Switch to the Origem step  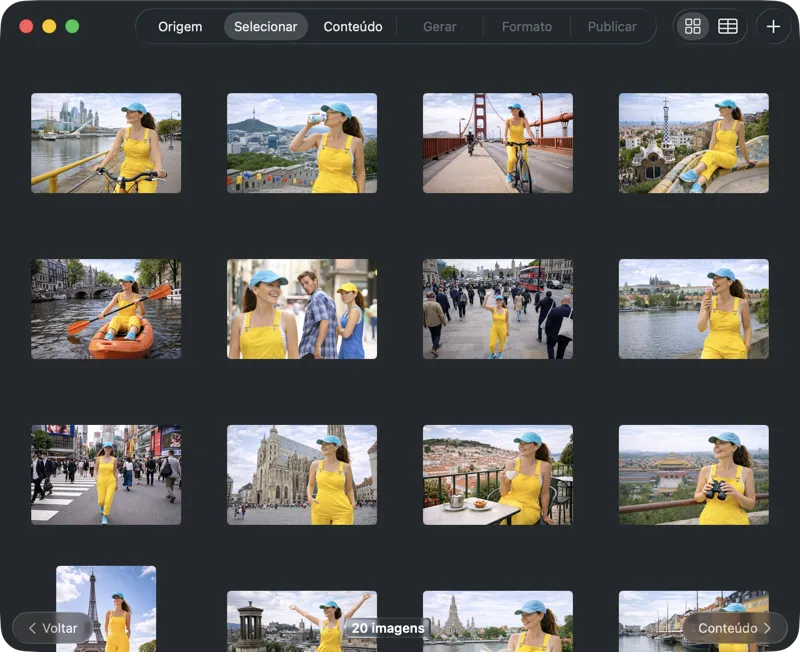[x=180, y=27]
